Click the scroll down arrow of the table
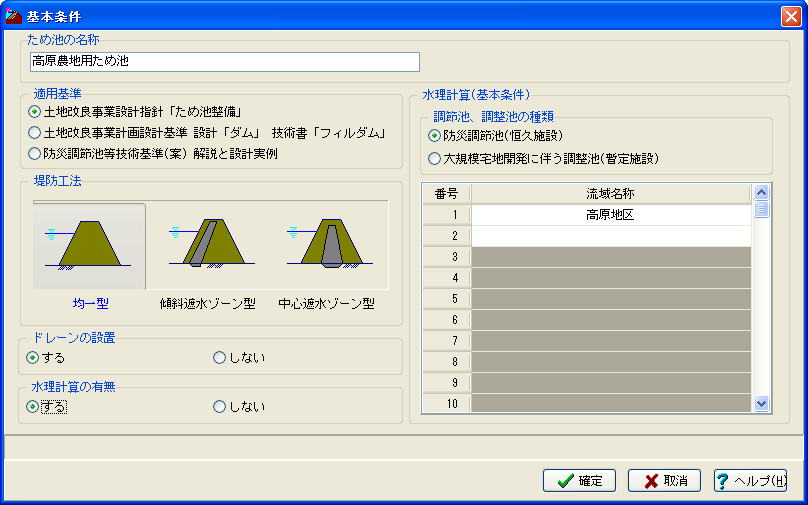 pos(761,403)
